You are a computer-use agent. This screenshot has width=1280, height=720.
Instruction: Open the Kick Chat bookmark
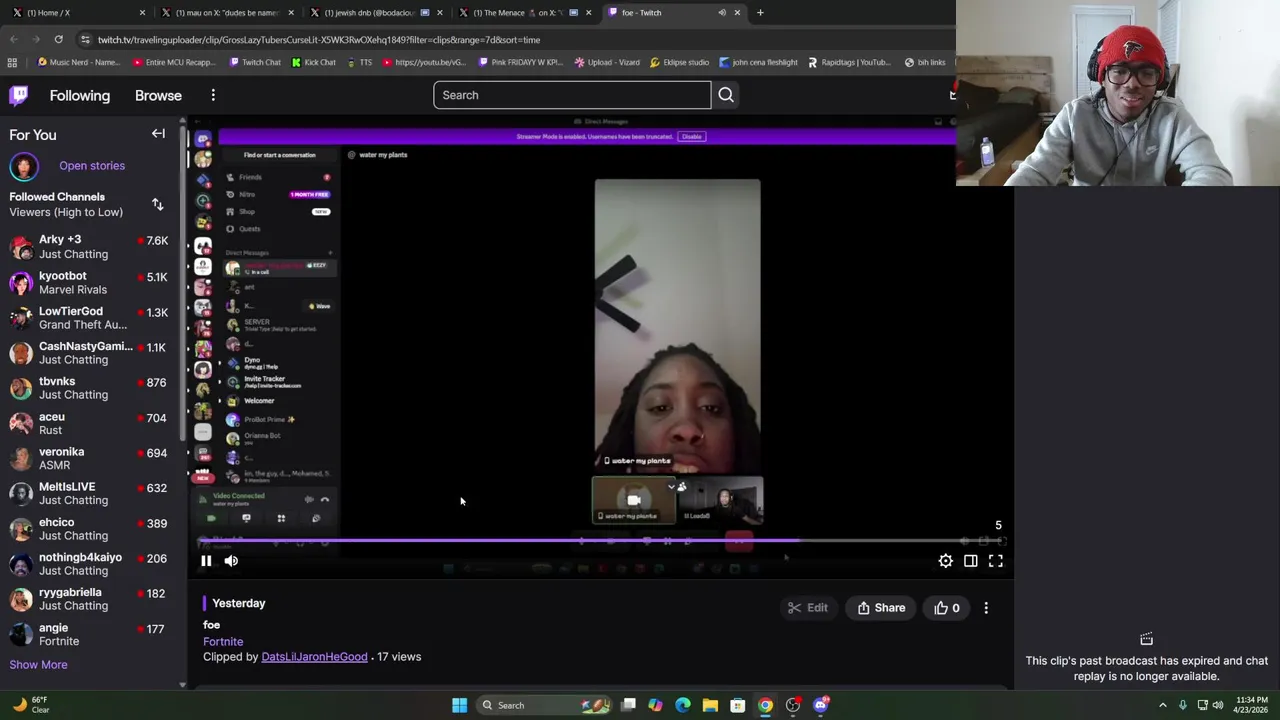click(313, 62)
